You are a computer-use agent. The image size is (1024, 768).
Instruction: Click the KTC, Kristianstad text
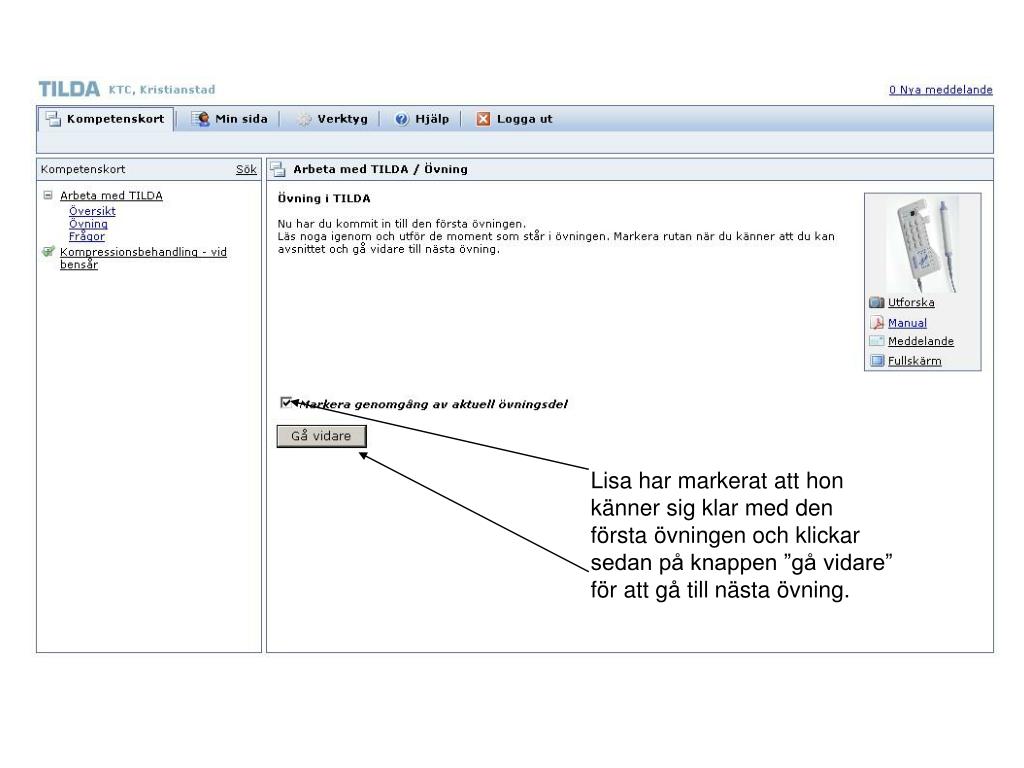tap(161, 89)
